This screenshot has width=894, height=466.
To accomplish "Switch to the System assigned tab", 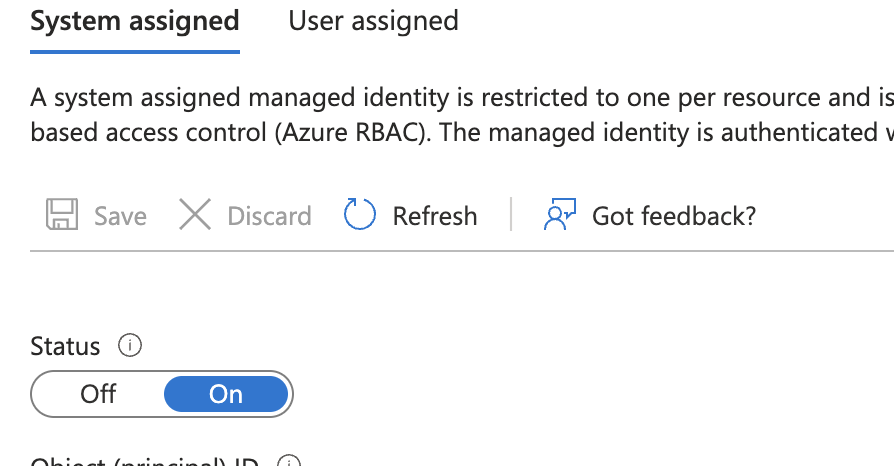I will pos(135,21).
